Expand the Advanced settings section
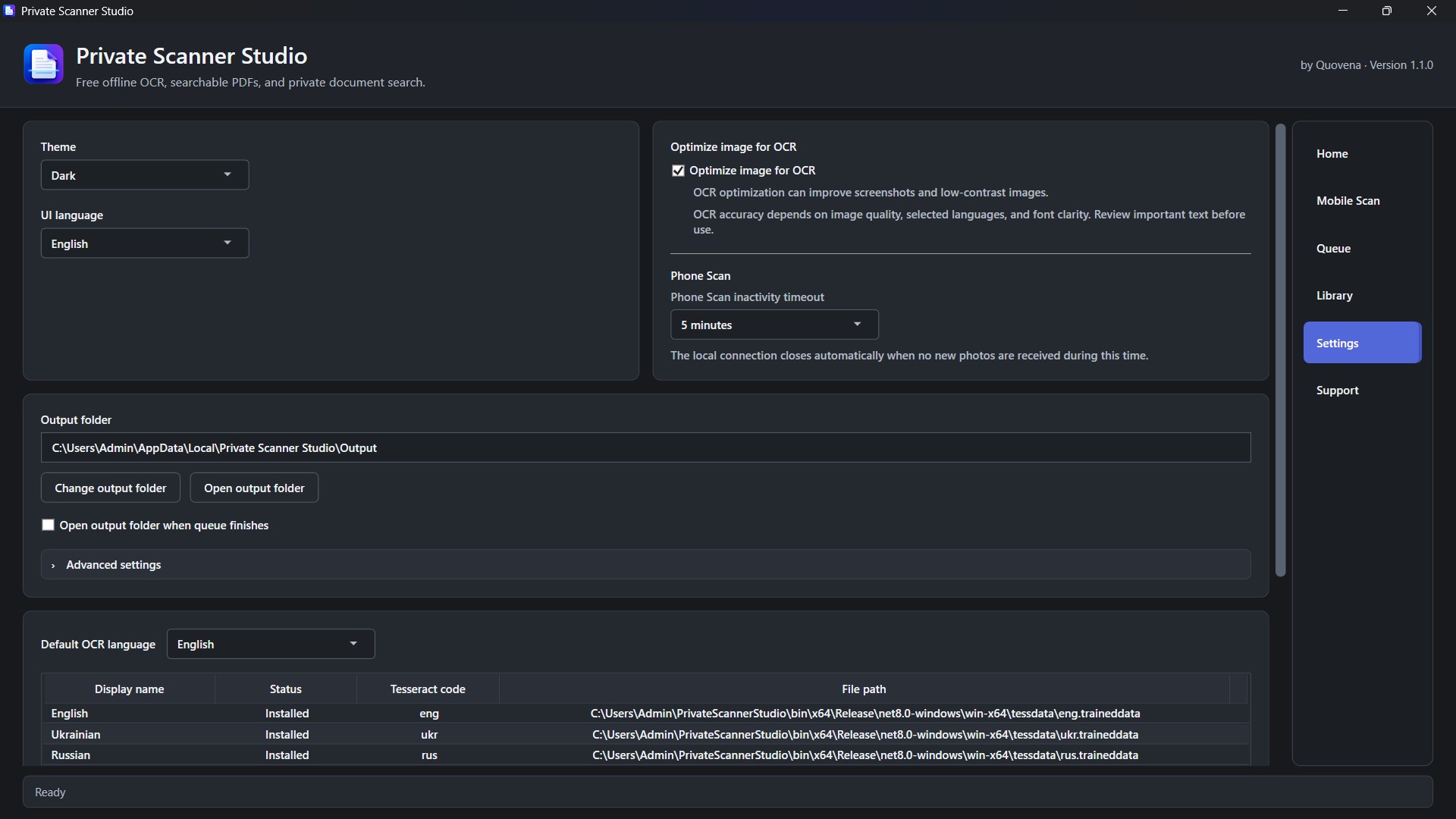 coord(645,564)
